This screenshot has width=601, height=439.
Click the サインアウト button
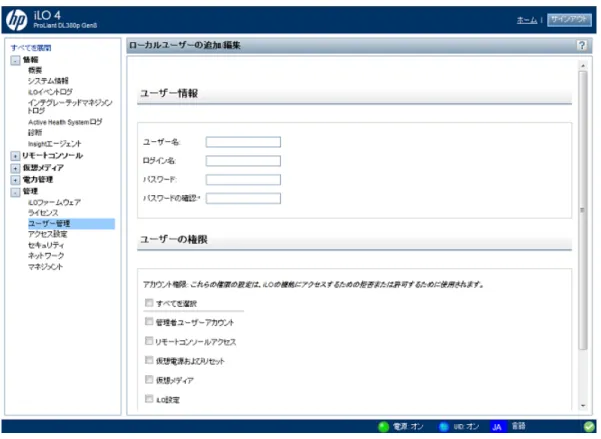point(569,20)
